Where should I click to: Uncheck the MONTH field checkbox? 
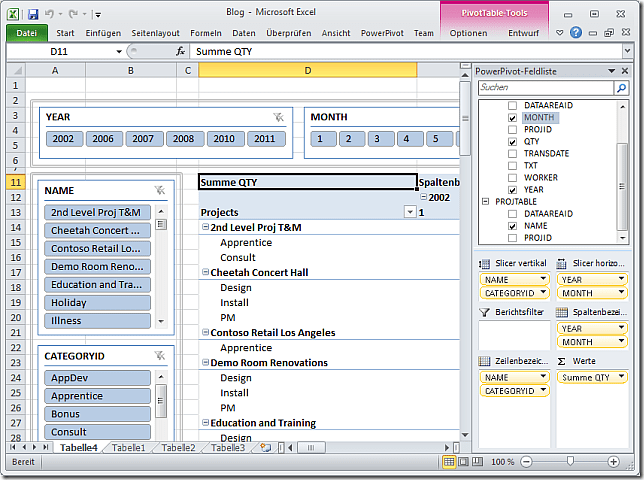click(512, 117)
